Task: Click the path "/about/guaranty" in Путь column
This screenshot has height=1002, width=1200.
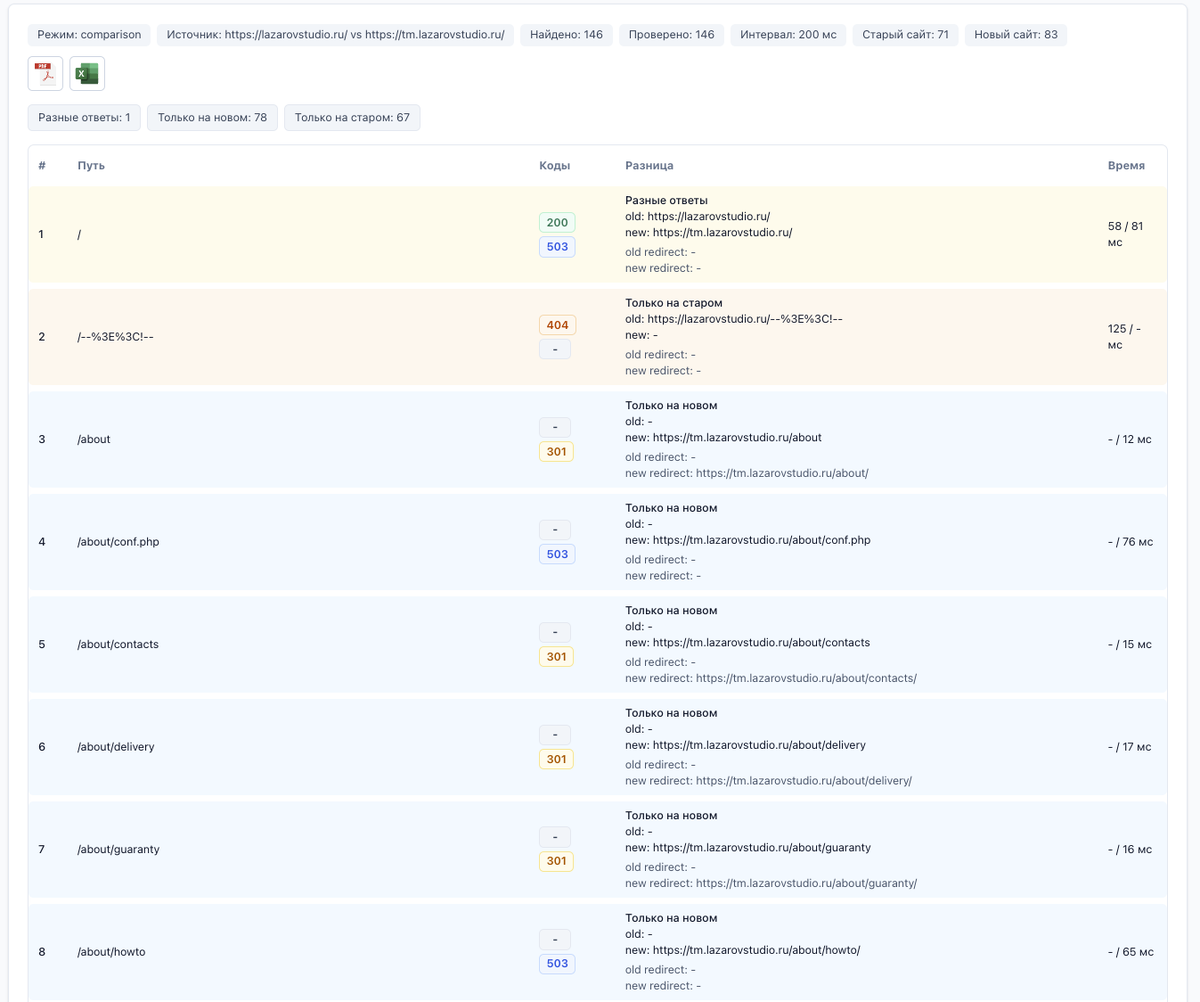Action: point(118,849)
